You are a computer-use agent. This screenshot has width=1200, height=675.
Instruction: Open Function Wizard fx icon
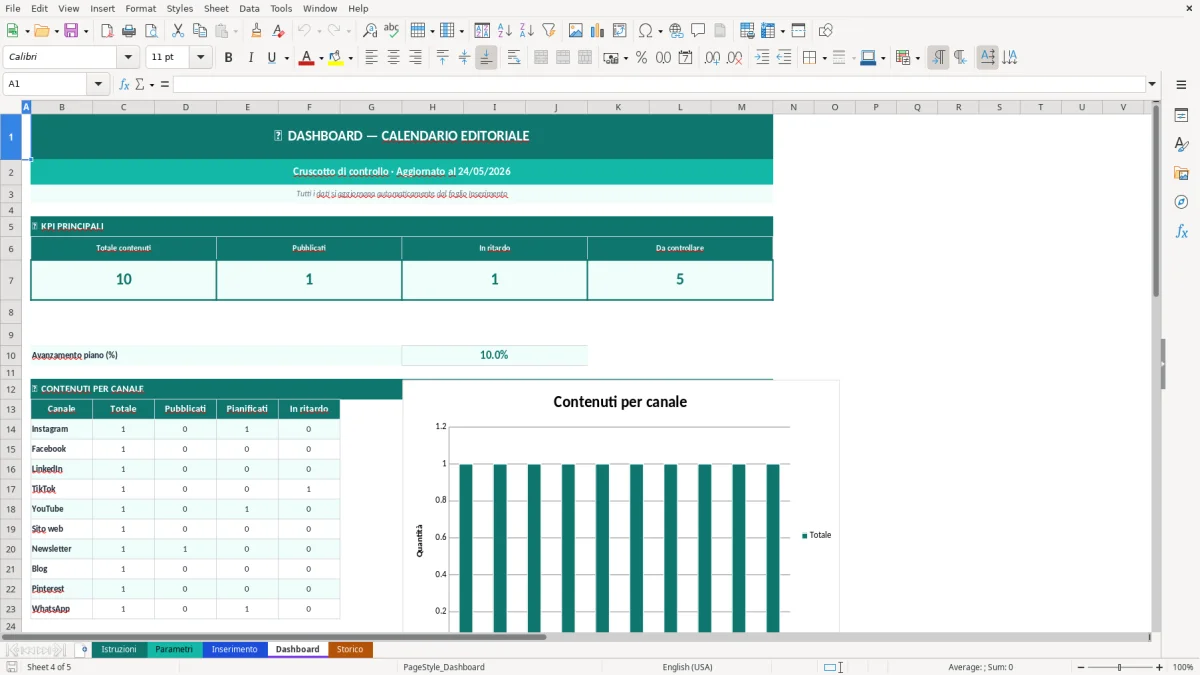(x=124, y=84)
